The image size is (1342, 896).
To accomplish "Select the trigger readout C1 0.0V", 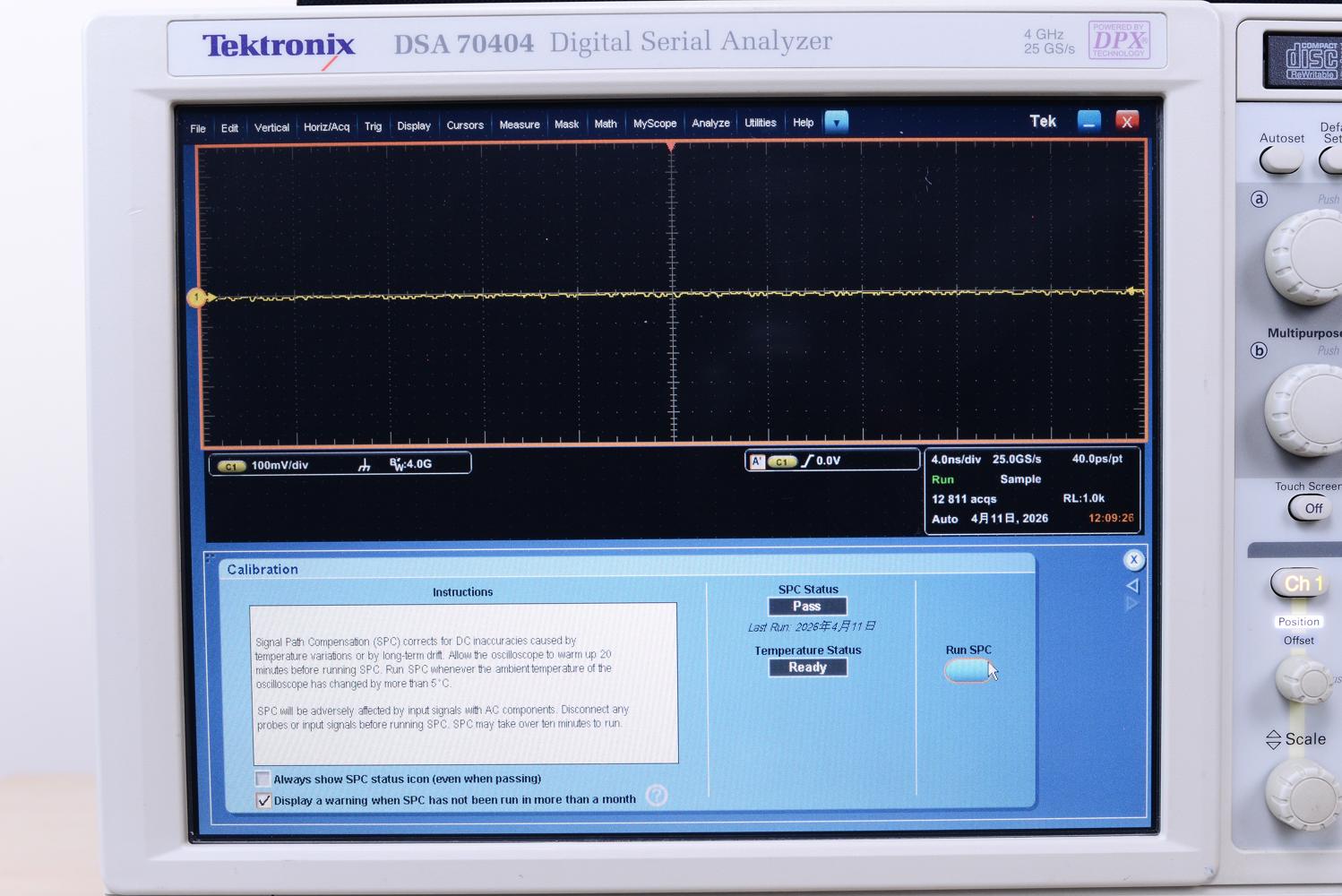I will (x=832, y=461).
